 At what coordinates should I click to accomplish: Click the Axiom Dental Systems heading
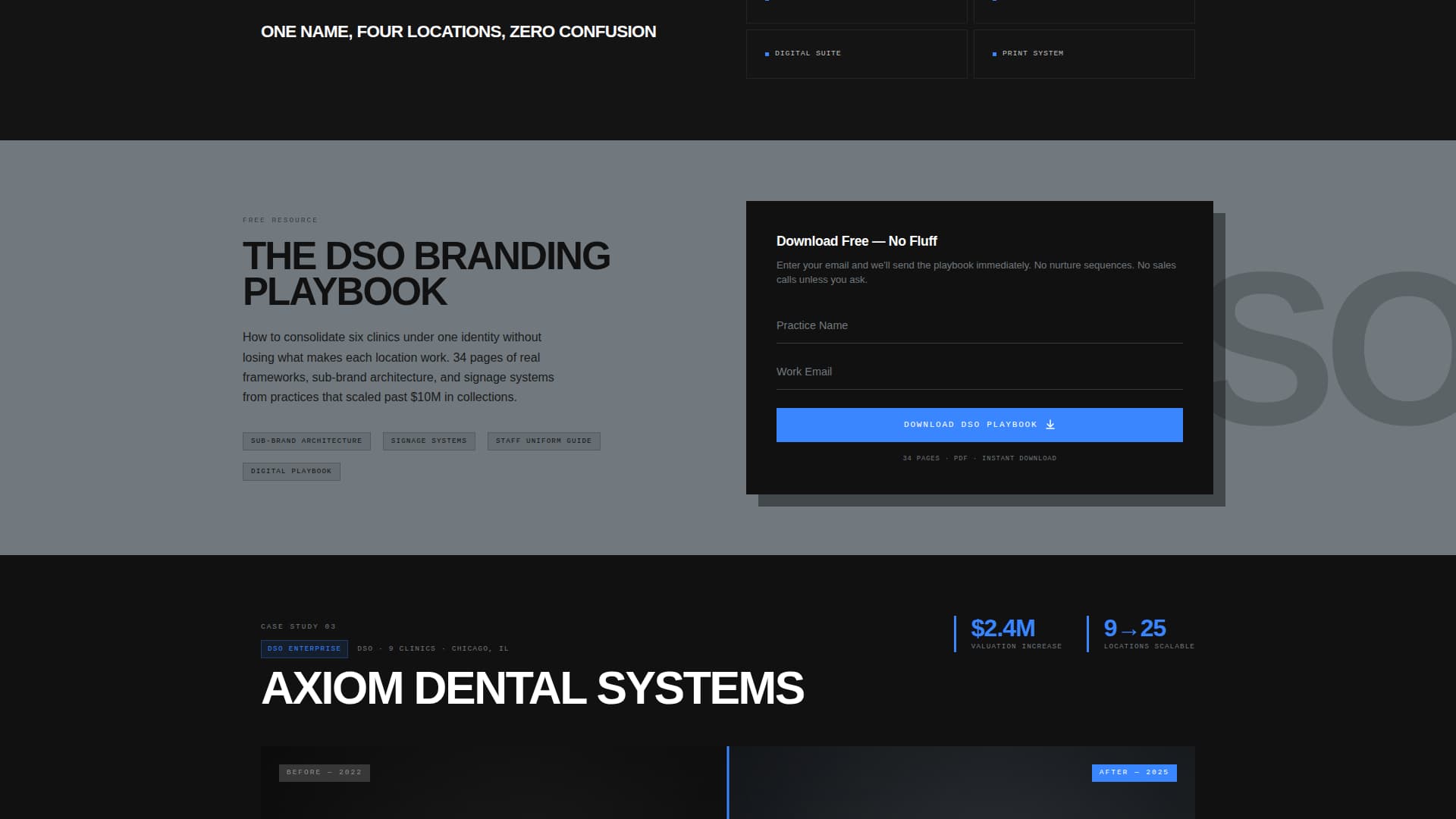[532, 689]
